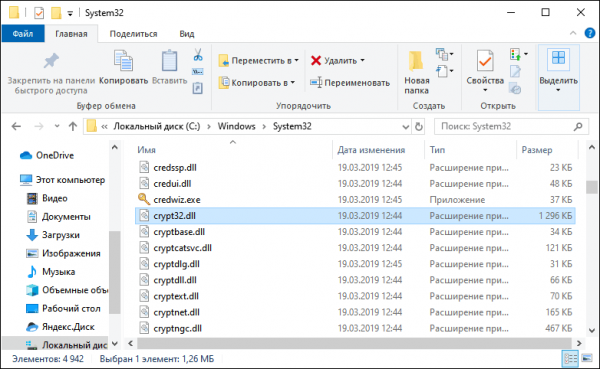Collapse the ribbon with the chevron
600x369 pixels.
[573, 33]
